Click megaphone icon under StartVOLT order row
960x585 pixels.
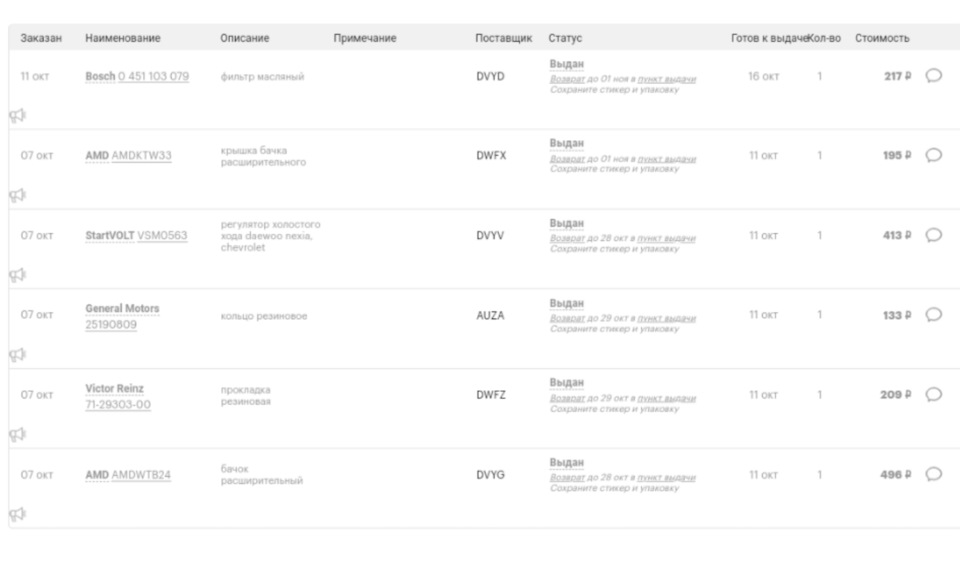click(17, 274)
